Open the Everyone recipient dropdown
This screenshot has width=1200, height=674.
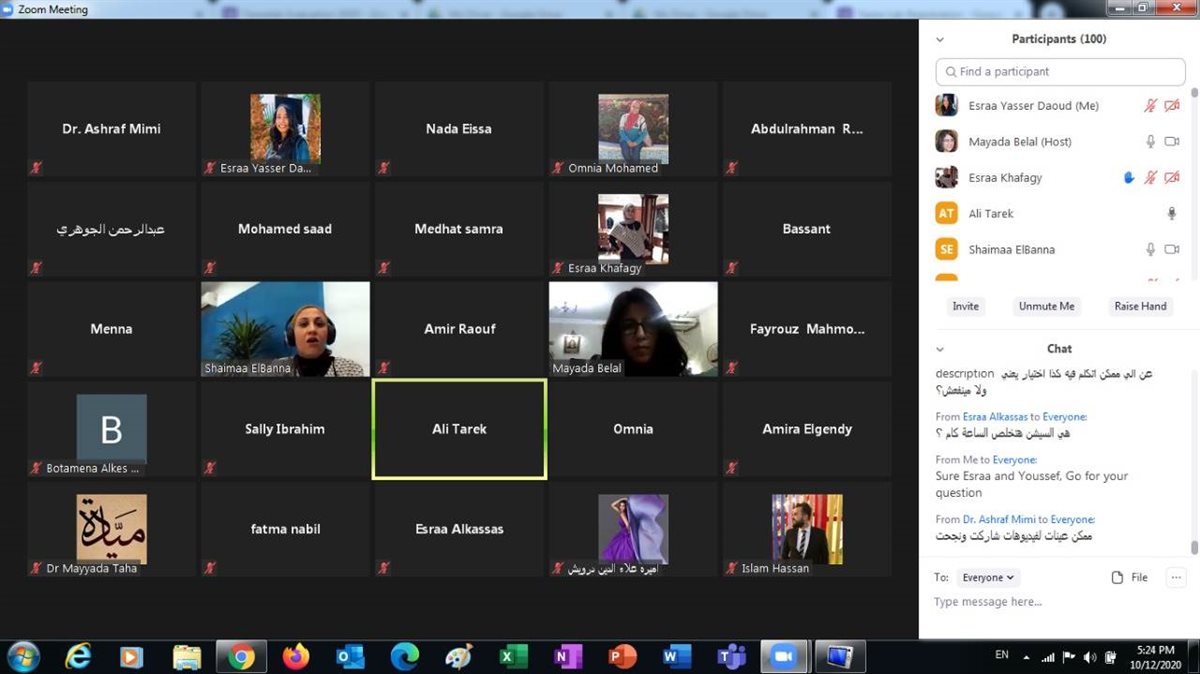point(988,577)
